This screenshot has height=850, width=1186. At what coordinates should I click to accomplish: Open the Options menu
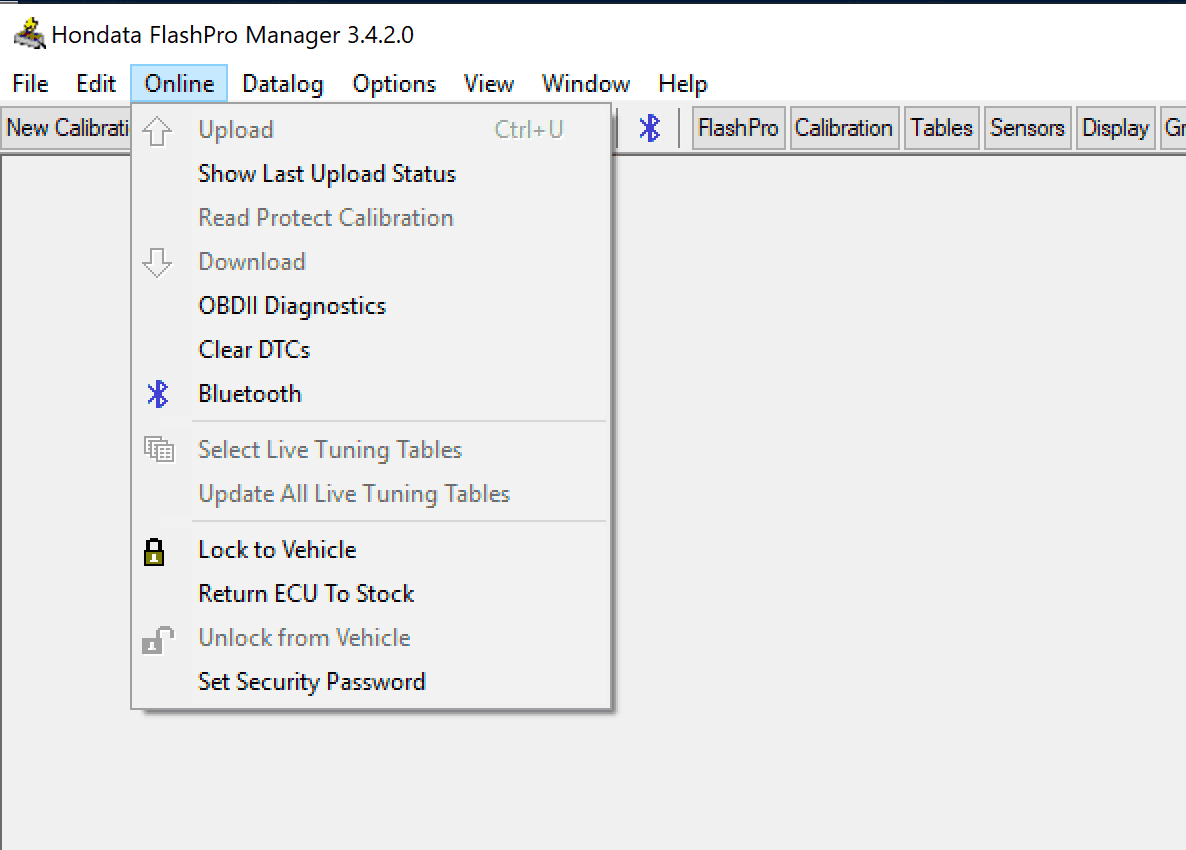(394, 84)
